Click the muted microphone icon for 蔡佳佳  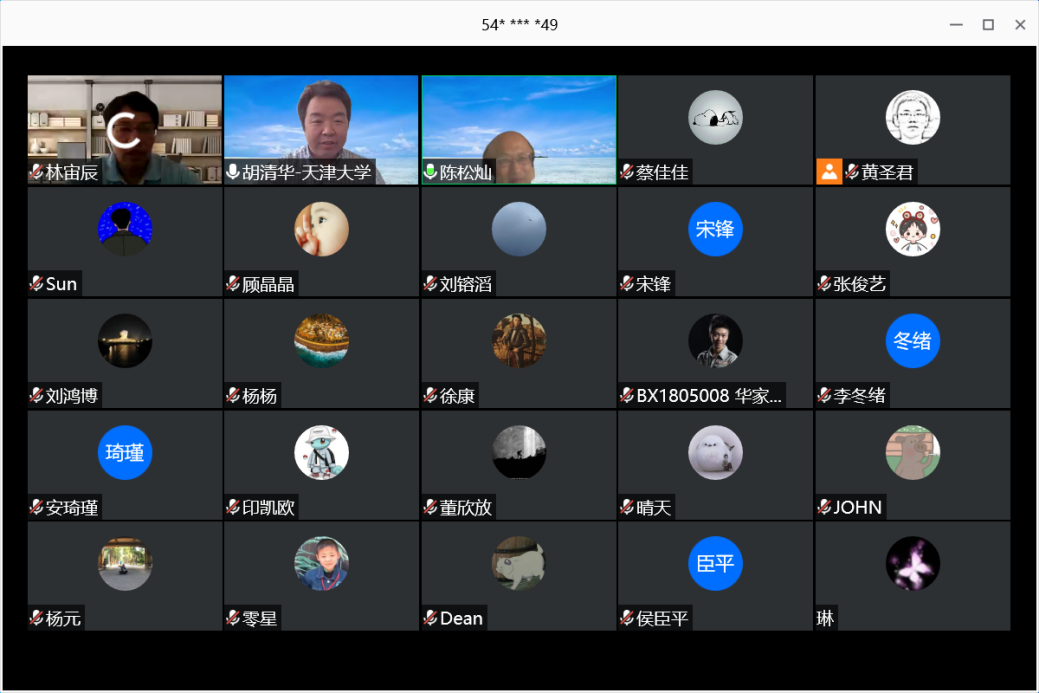tap(628, 173)
